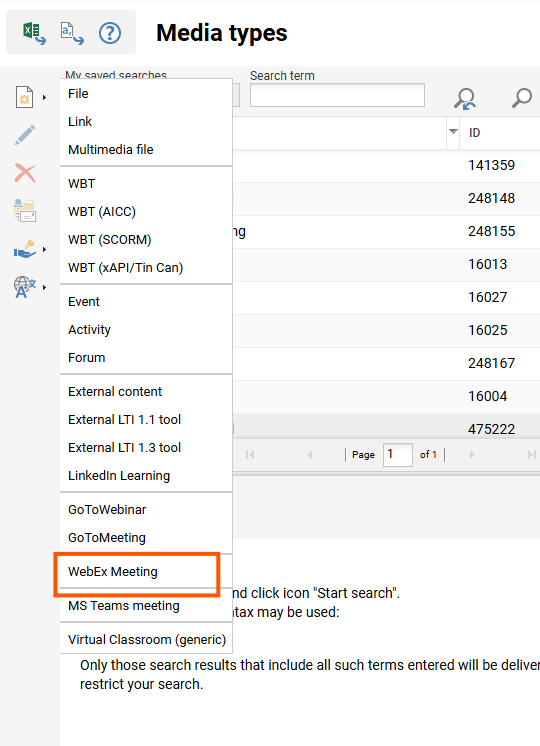This screenshot has width=540, height=746.
Task: Select GoToMeeting from the menu
Action: coord(146,538)
